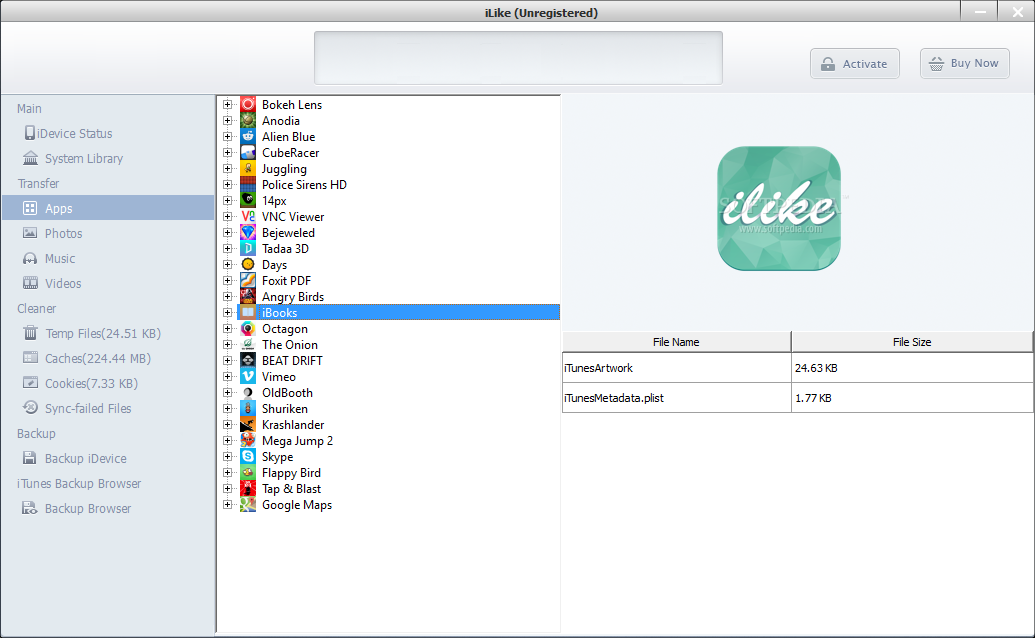The image size is (1035, 638).
Task: Expand the Skype tree node
Action: (x=228, y=457)
